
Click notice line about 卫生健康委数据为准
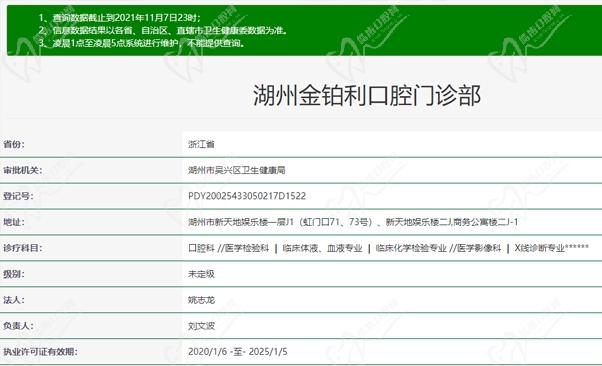point(163,30)
